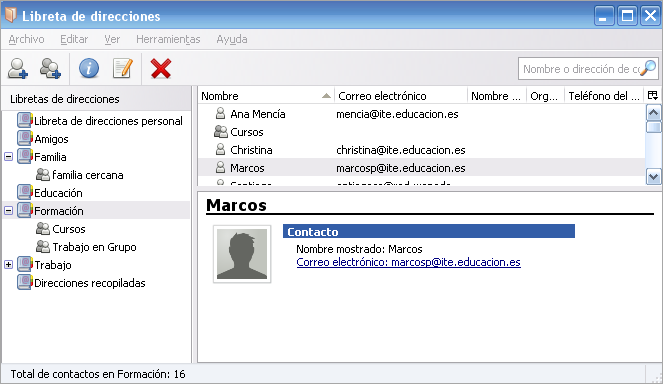
Task: Click the truncated 'Nombre ...' column header
Action: (x=496, y=96)
